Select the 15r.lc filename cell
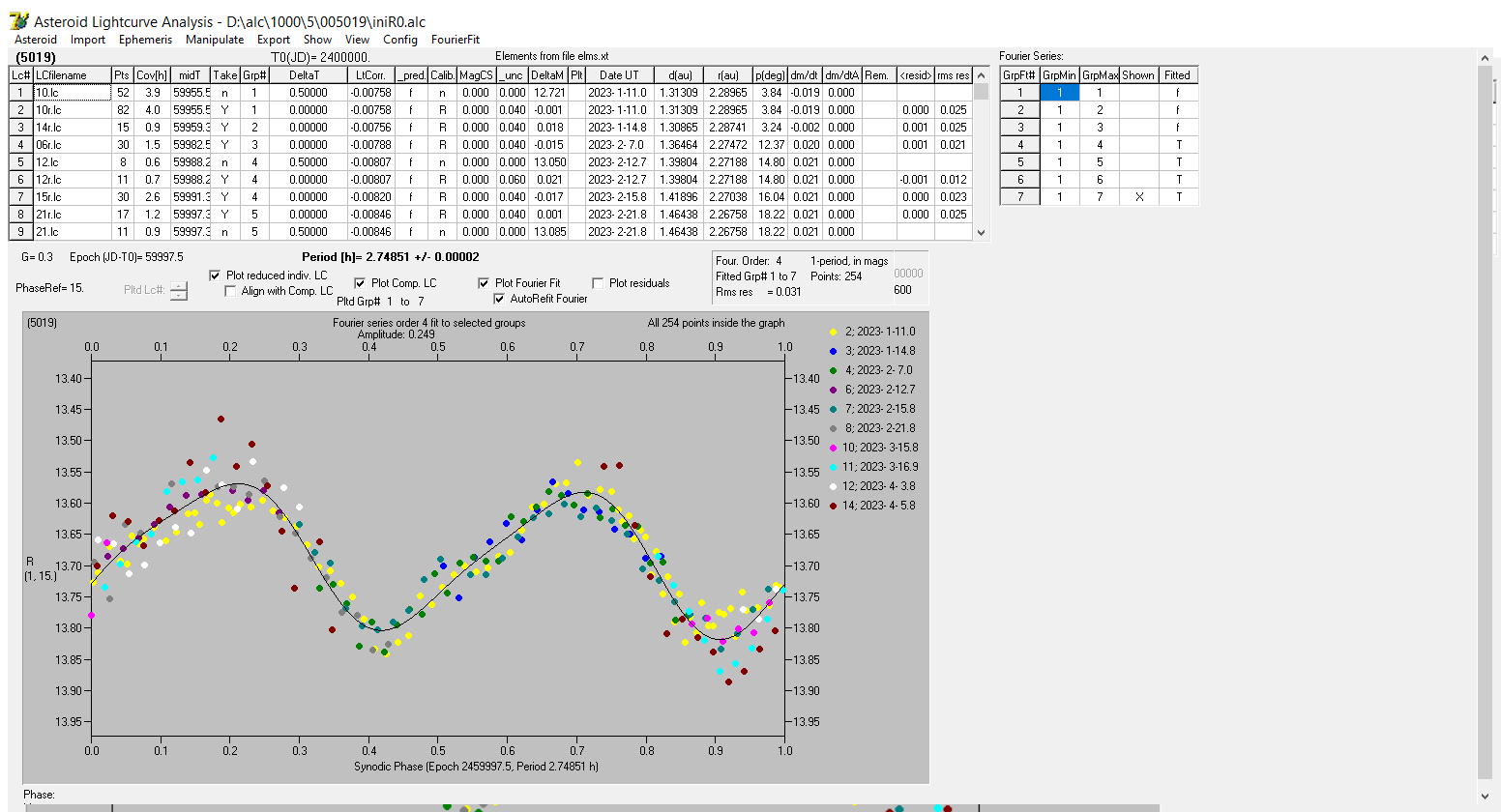The height and width of the screenshot is (812, 1501). 73,197
